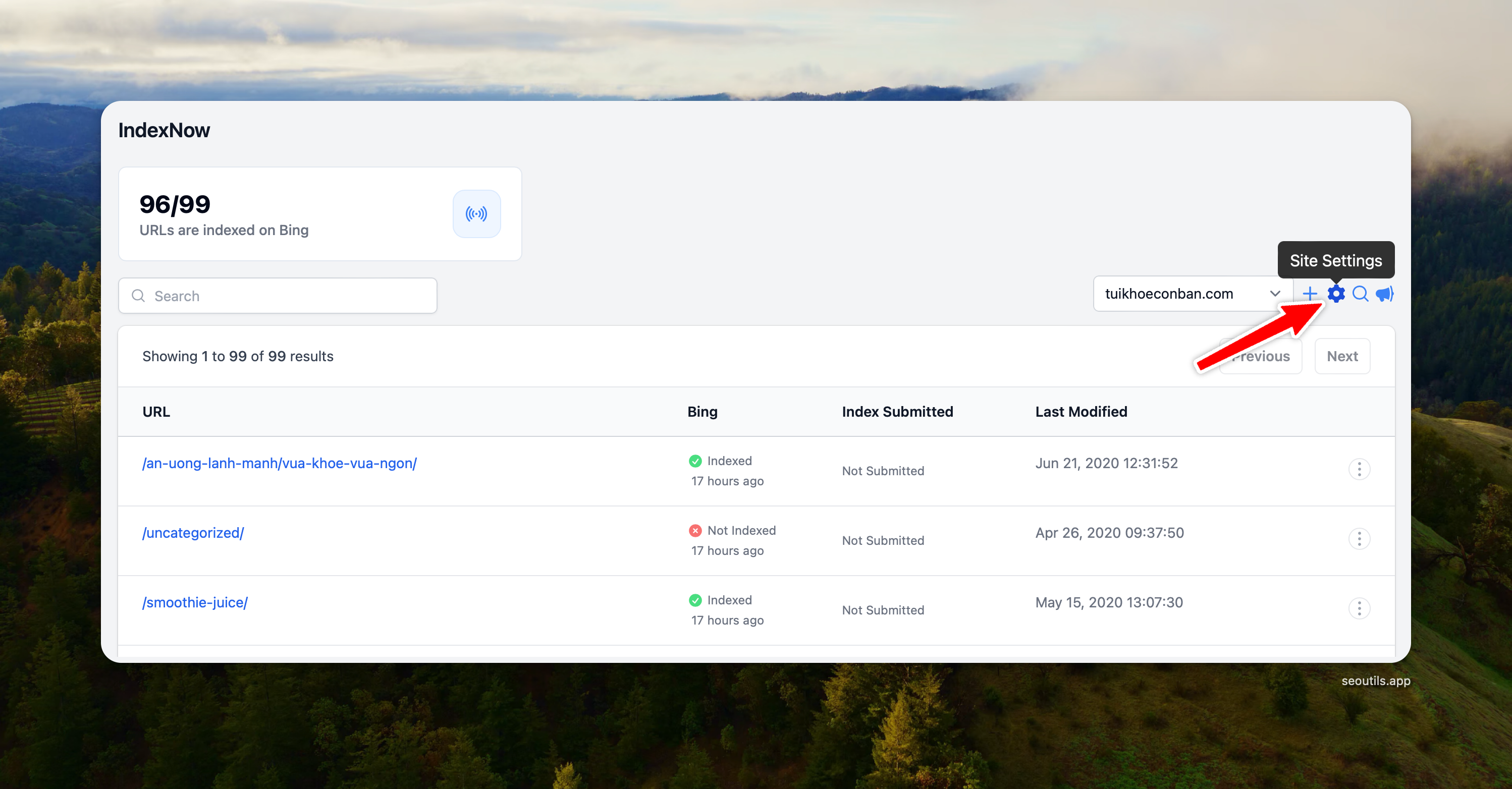Focus the Search input field

click(288, 296)
